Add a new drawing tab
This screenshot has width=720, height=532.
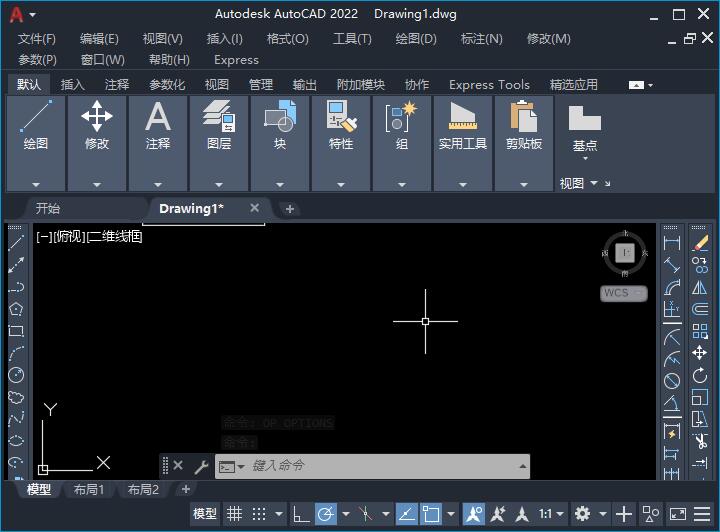pyautogui.click(x=290, y=209)
